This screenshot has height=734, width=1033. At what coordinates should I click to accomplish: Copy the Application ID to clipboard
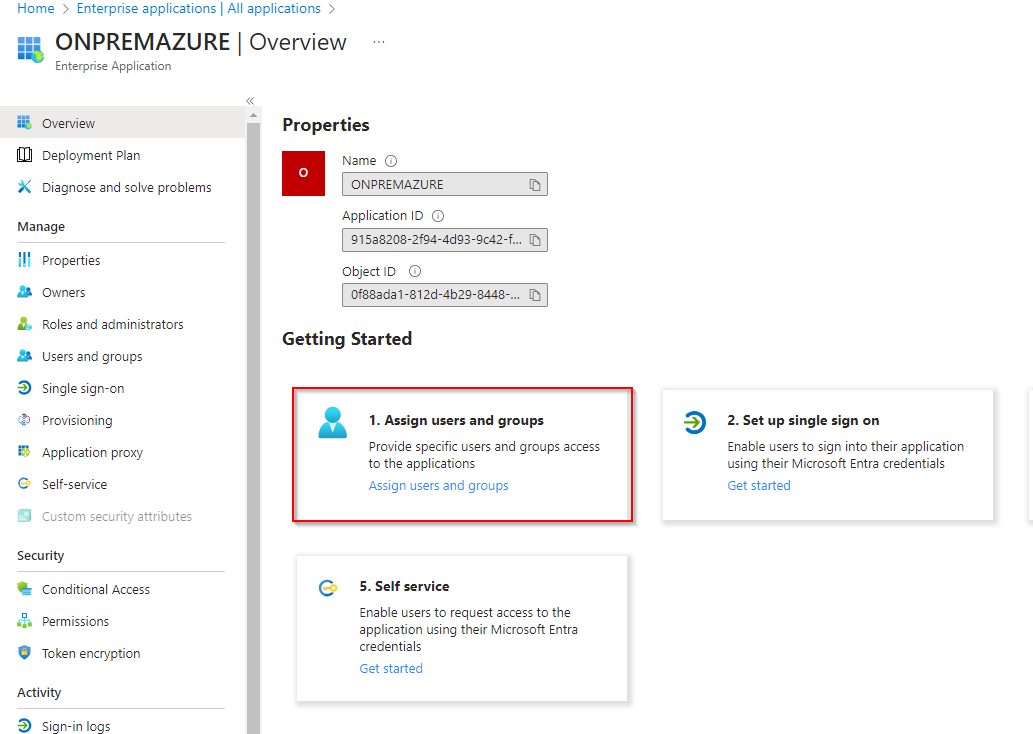(x=535, y=240)
